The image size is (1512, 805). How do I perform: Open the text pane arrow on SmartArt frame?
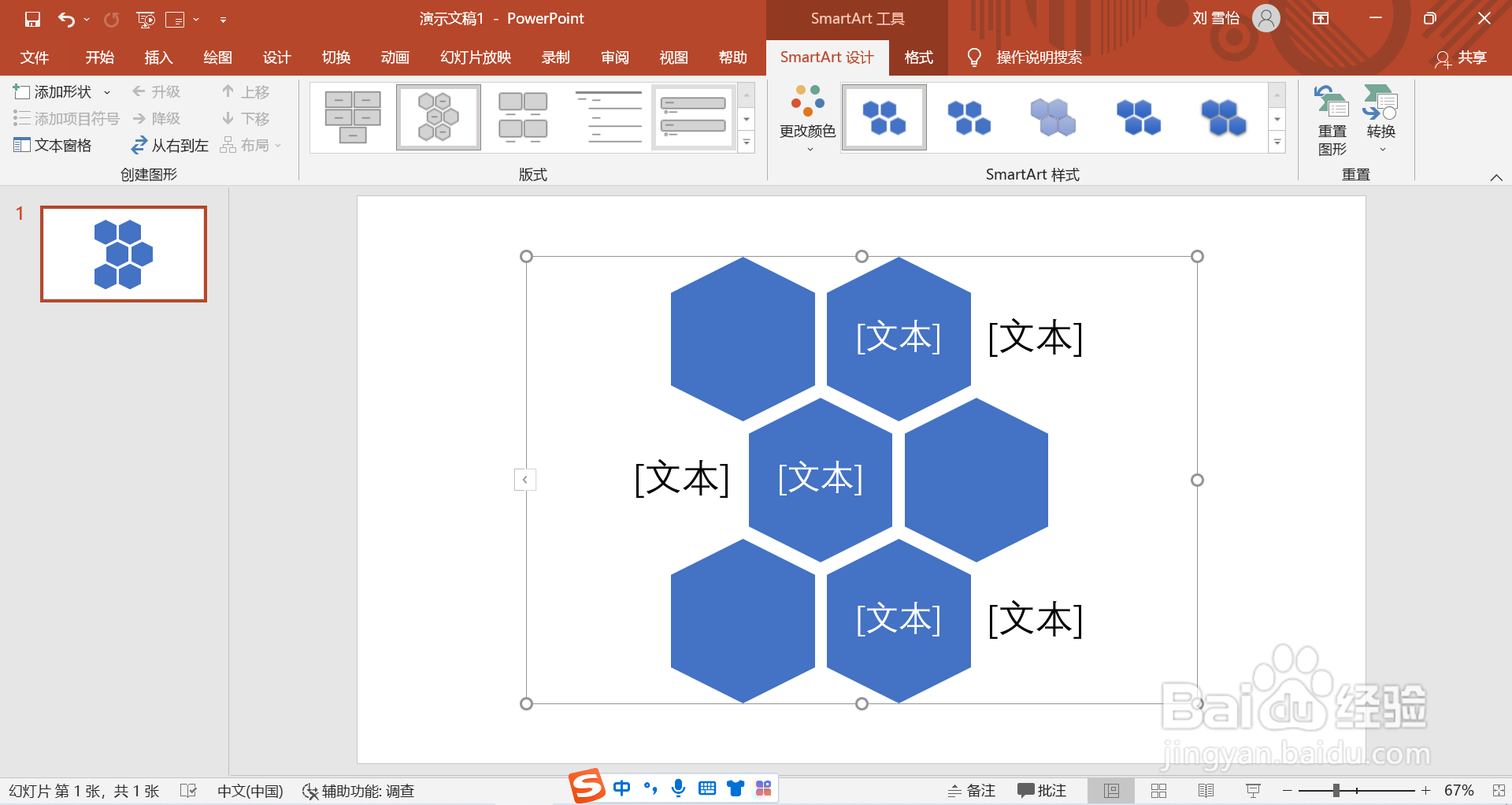tap(525, 479)
